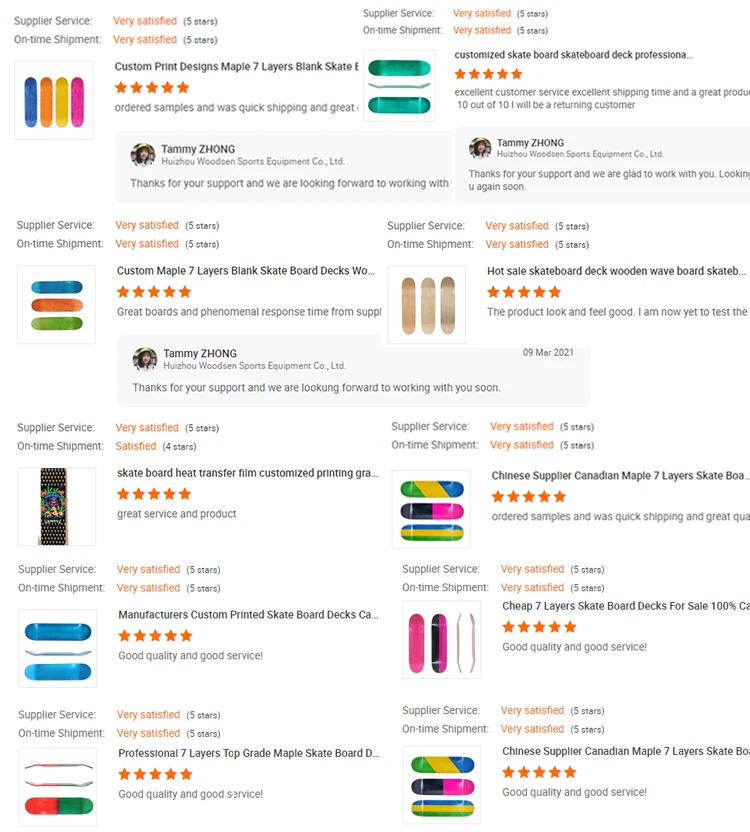Click the '09 Mar 2021' reply date

pyautogui.click(x=548, y=352)
